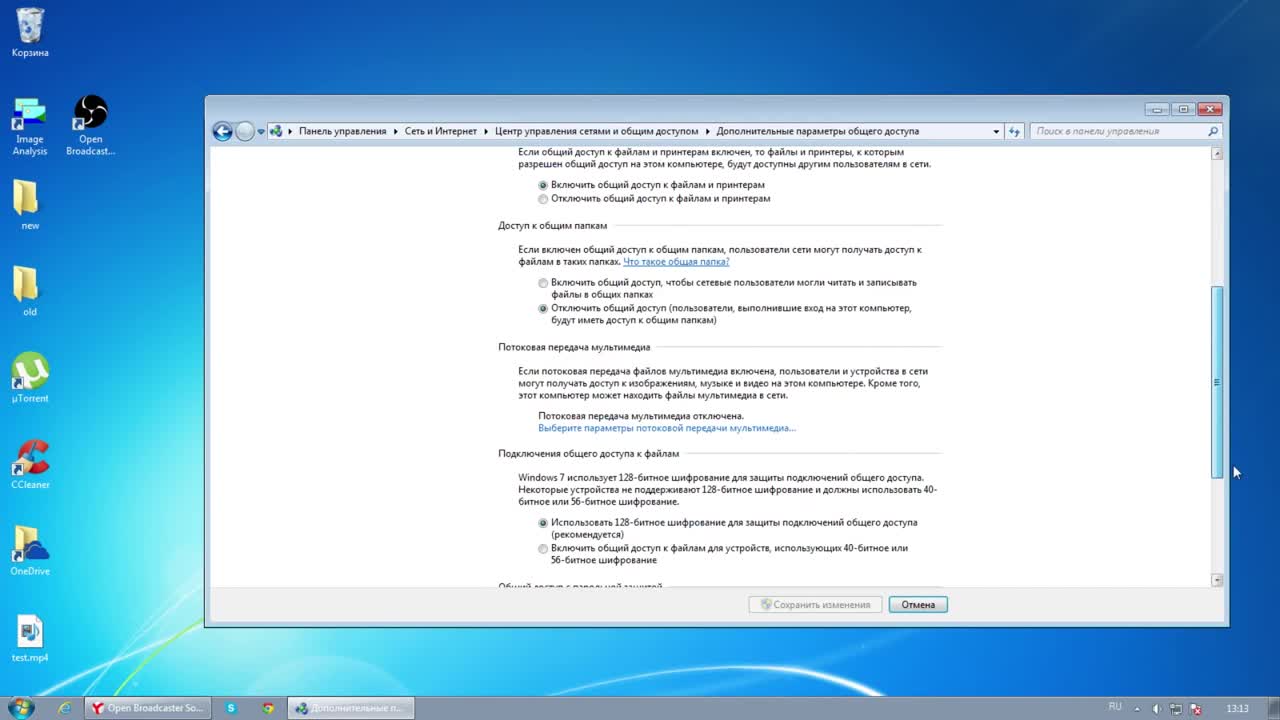The width and height of the screenshot is (1280, 720).
Task: Click 'Дополнительные параметры общего доступа' breadcrumb
Action: coord(817,131)
